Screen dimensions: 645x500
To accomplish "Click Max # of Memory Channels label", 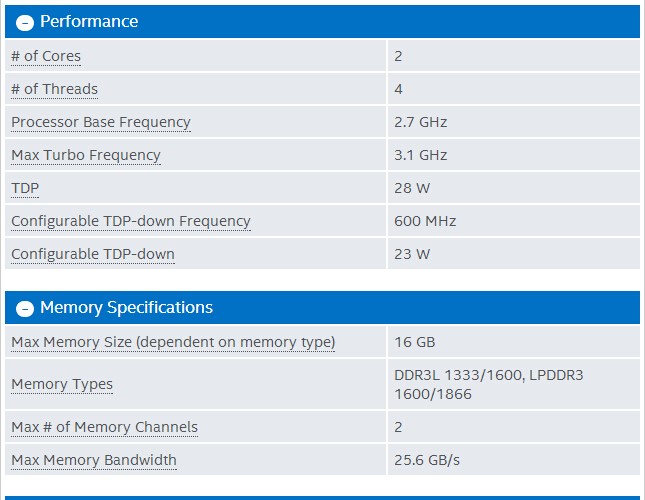I will coord(104,427).
